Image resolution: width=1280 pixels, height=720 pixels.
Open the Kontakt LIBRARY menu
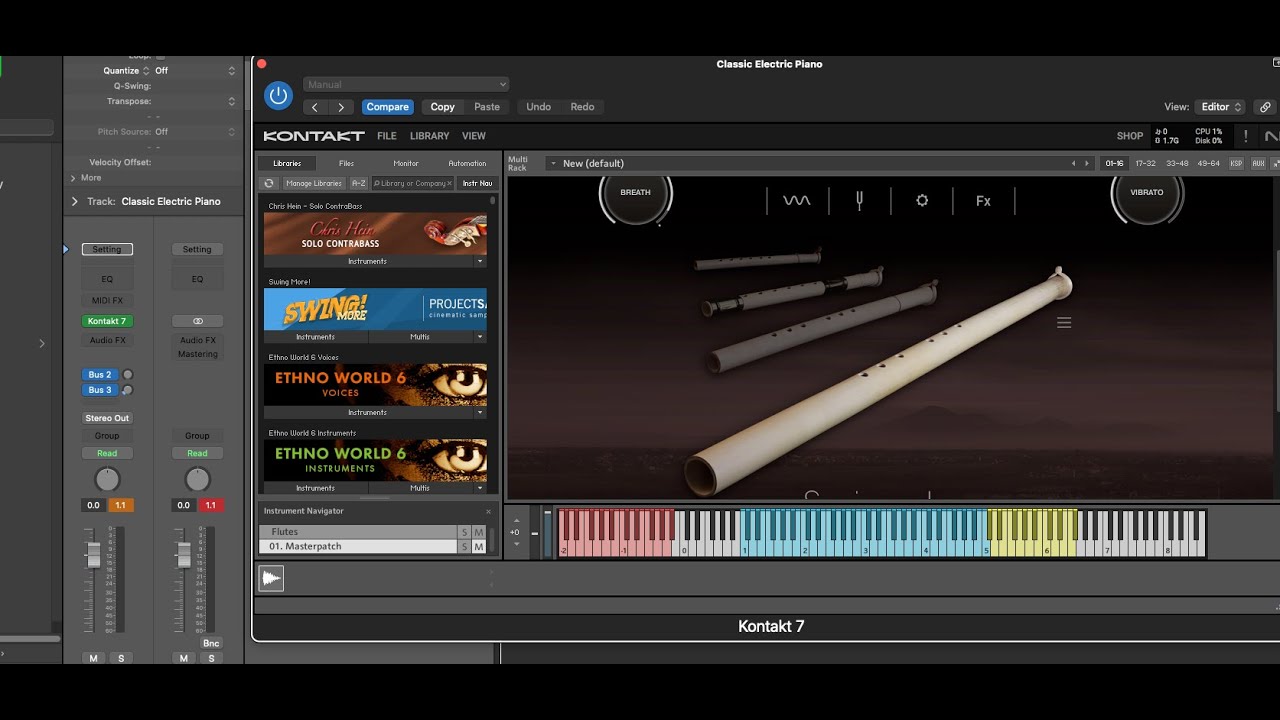429,136
